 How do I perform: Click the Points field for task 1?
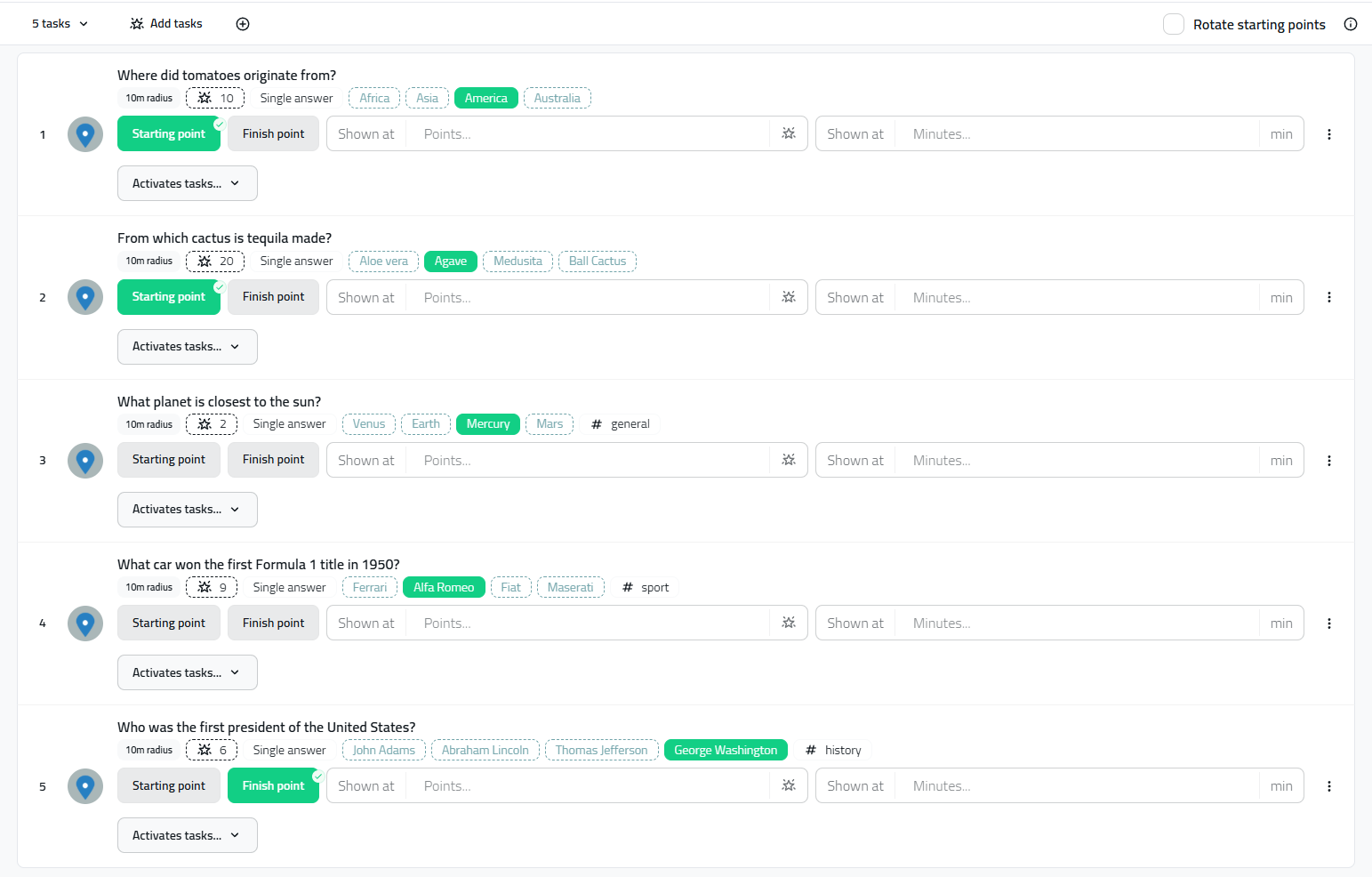pyautogui.click(x=587, y=134)
